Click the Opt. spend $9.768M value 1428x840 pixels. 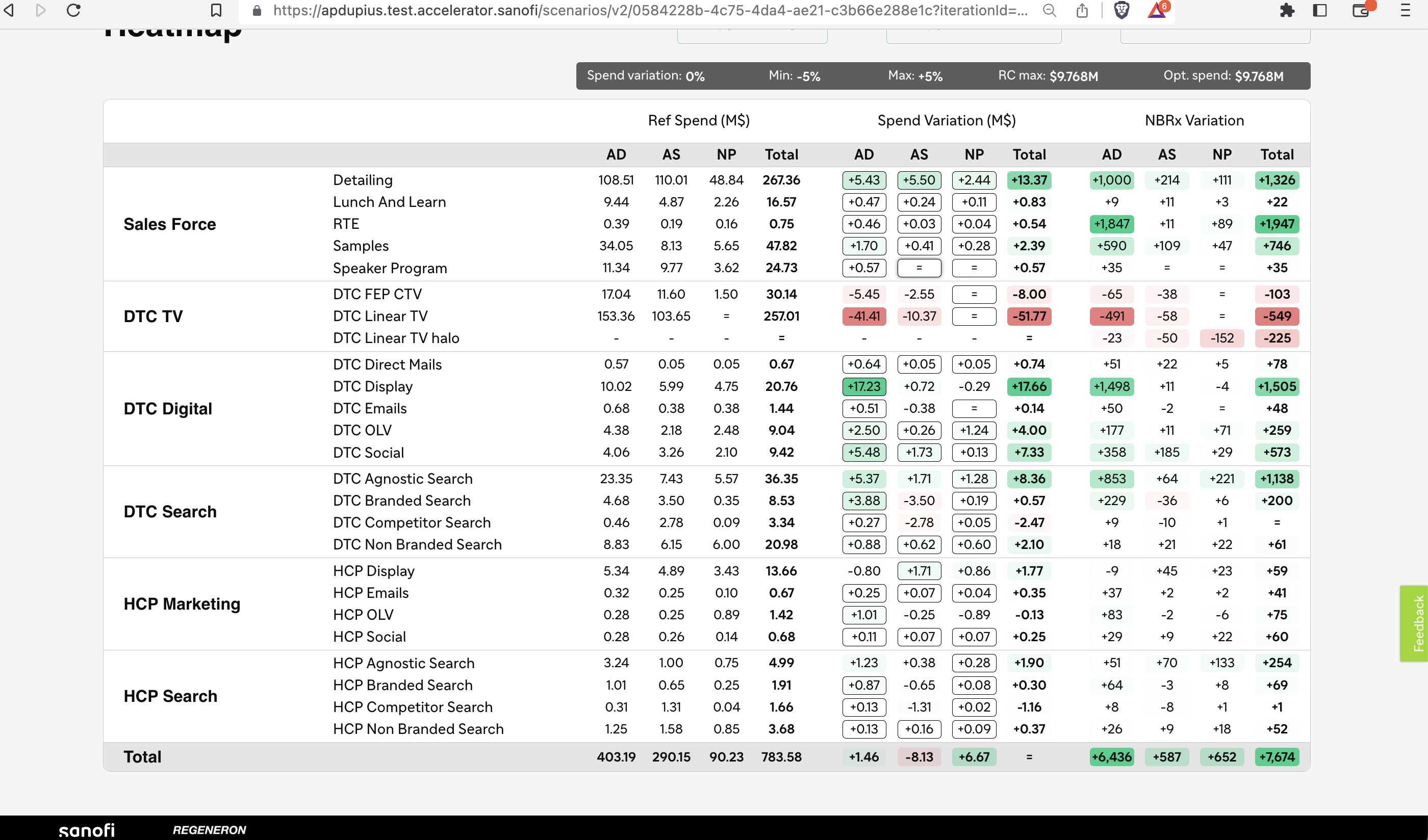pyautogui.click(x=1259, y=76)
